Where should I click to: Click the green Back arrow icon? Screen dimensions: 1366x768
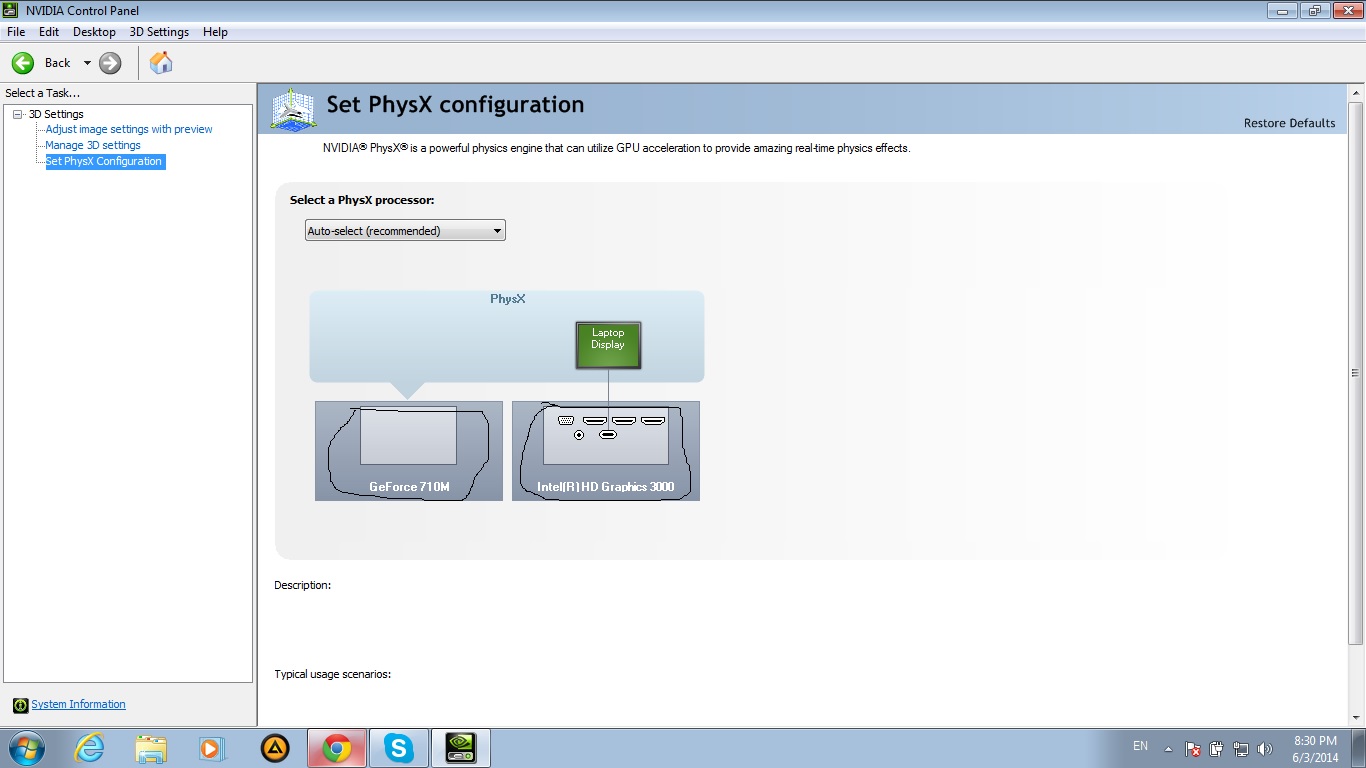click(x=23, y=63)
